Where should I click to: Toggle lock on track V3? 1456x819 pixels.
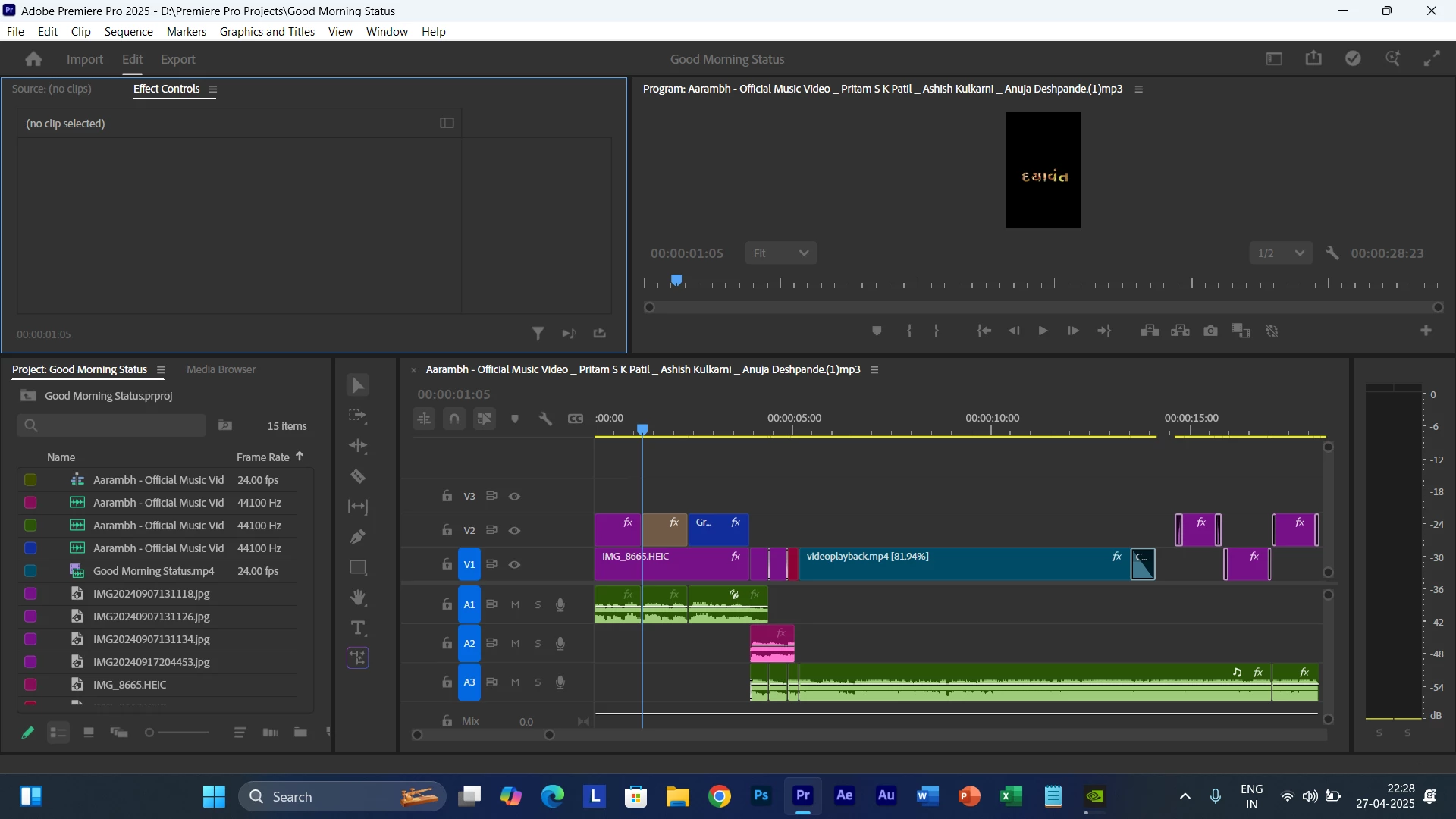point(447,496)
